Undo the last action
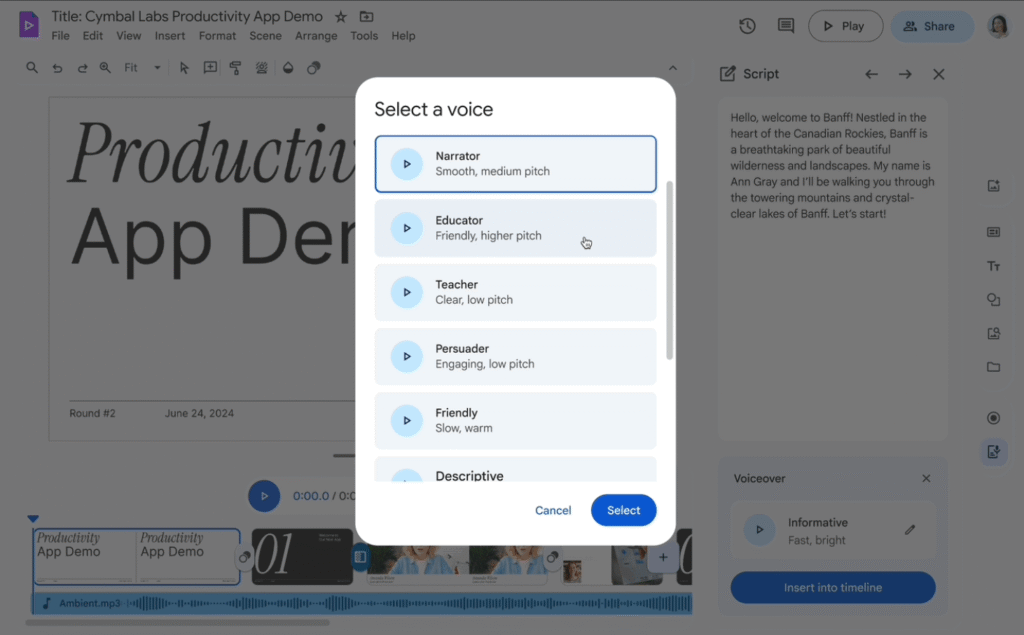 click(57, 68)
